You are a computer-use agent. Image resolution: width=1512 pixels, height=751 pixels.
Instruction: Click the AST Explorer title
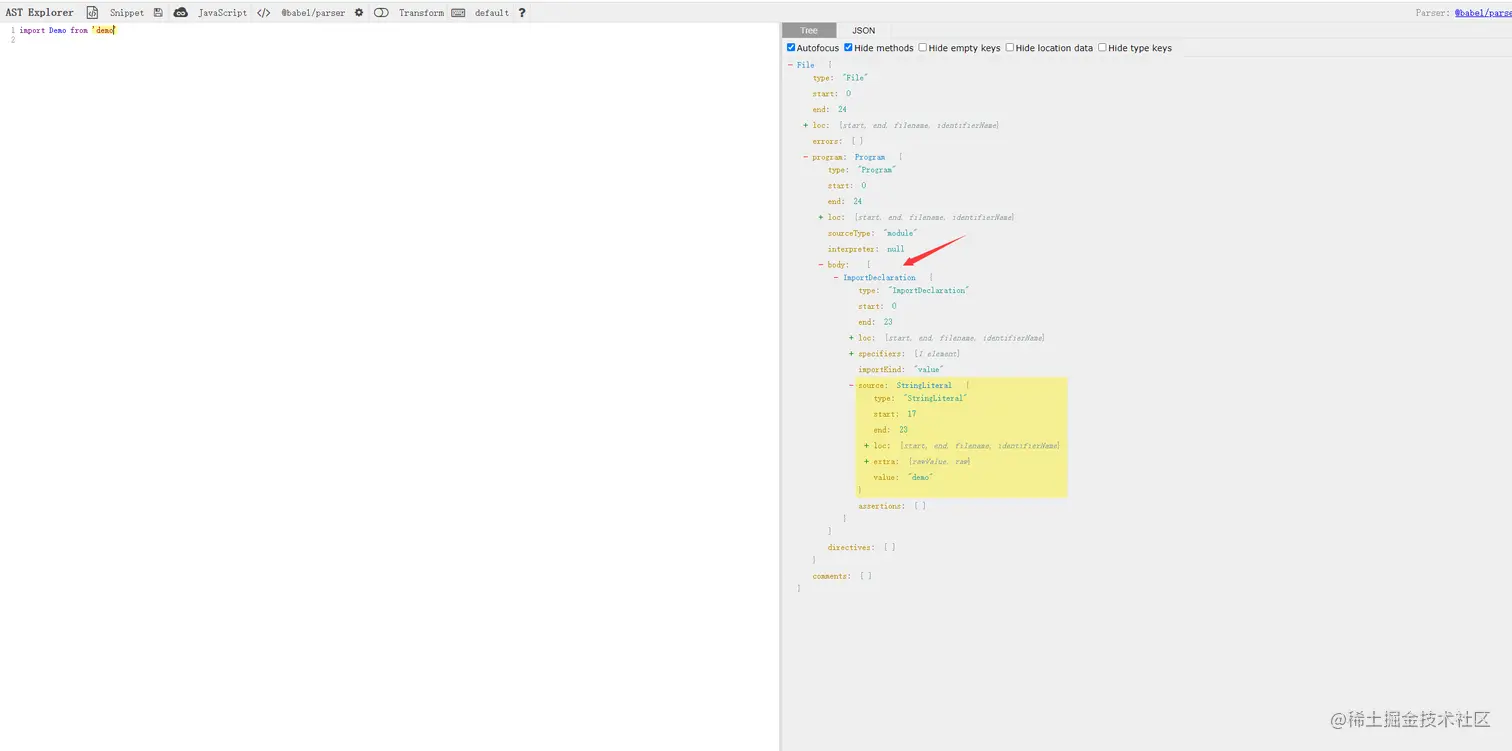pos(40,13)
